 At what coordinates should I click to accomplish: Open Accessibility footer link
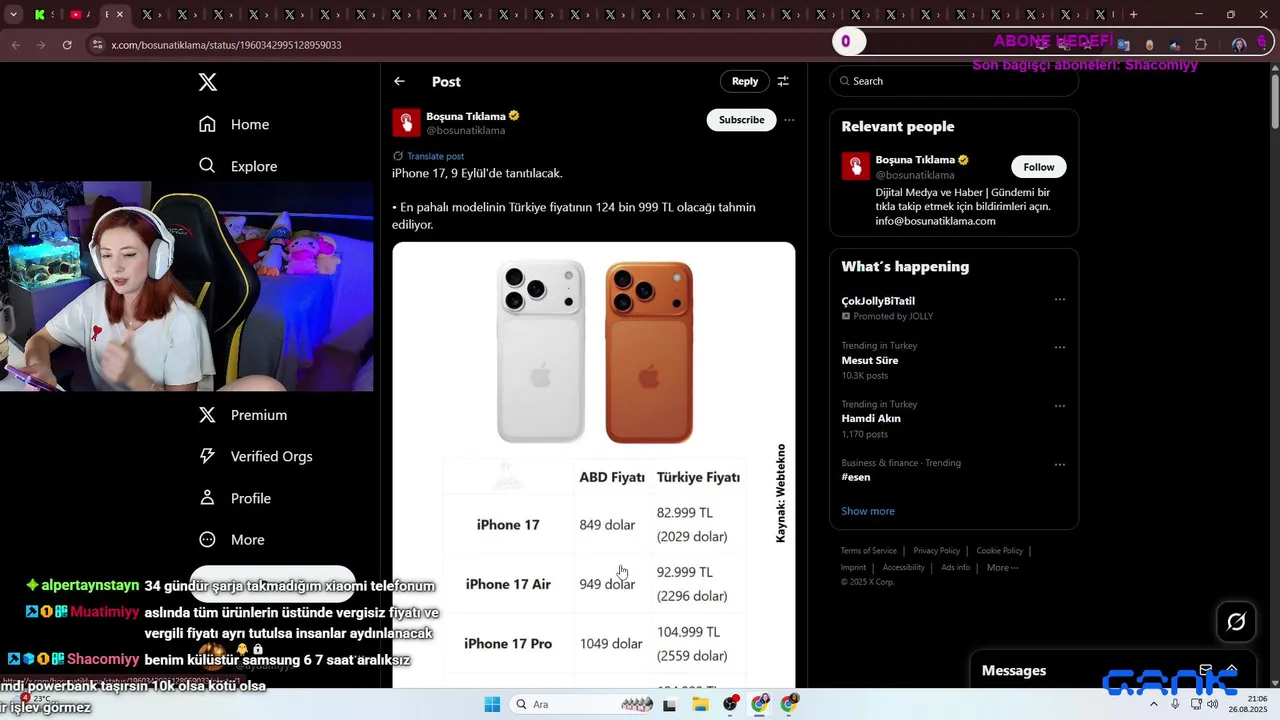click(903, 568)
